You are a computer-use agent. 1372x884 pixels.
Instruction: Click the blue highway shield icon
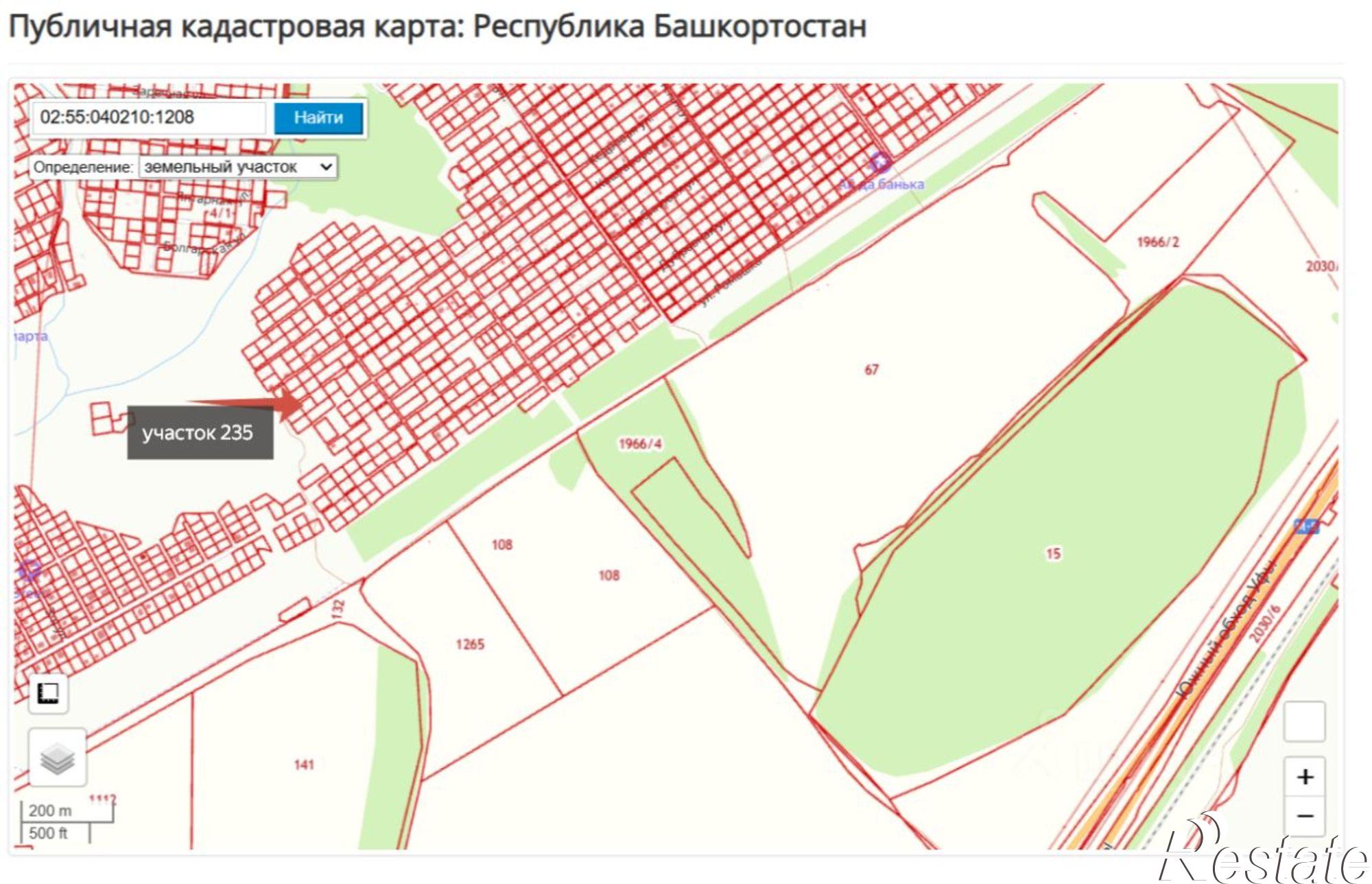[1306, 526]
